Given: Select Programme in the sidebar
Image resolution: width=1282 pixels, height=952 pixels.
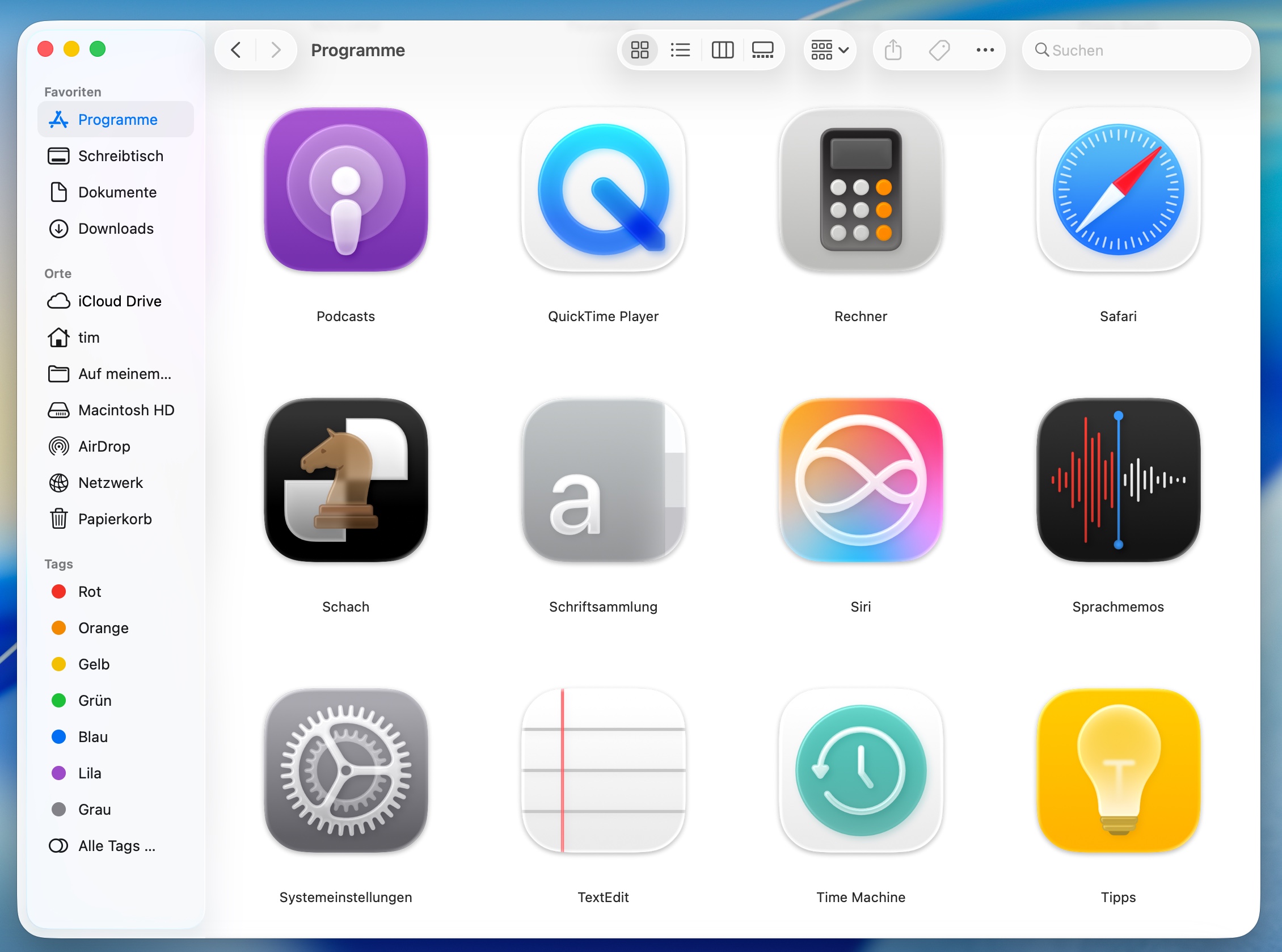Looking at the screenshot, I should coord(116,119).
